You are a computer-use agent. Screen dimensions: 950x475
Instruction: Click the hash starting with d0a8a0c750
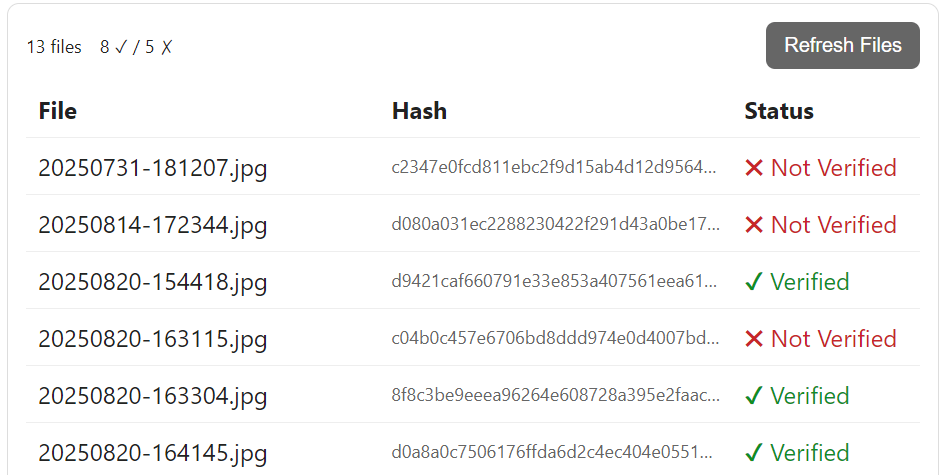pyautogui.click(x=554, y=452)
